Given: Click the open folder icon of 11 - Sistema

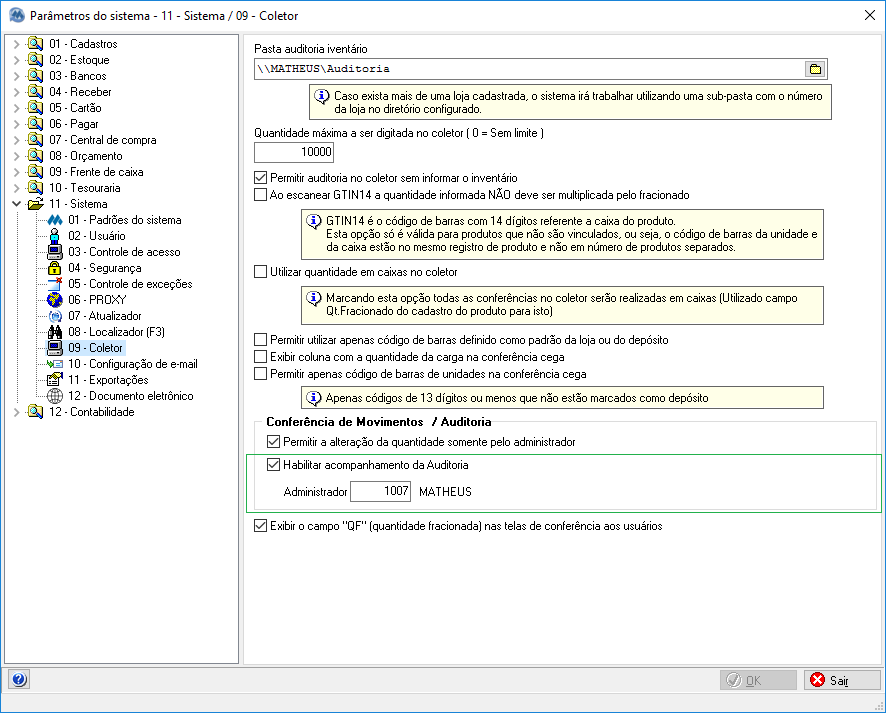Looking at the screenshot, I should coord(36,203).
